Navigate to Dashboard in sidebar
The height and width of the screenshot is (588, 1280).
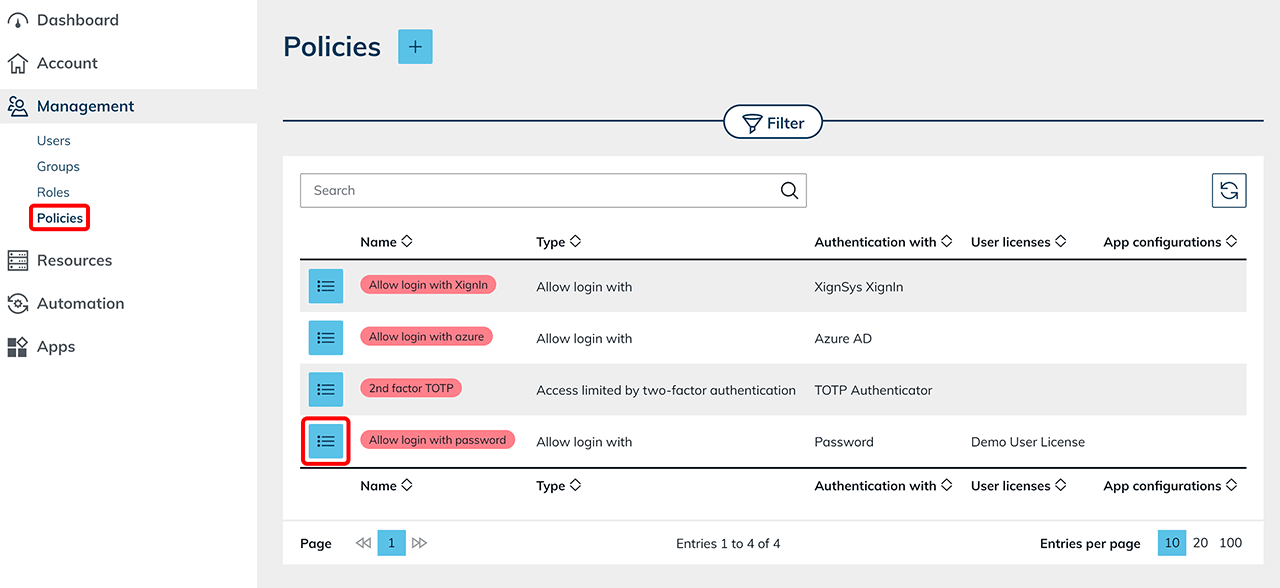[x=77, y=20]
